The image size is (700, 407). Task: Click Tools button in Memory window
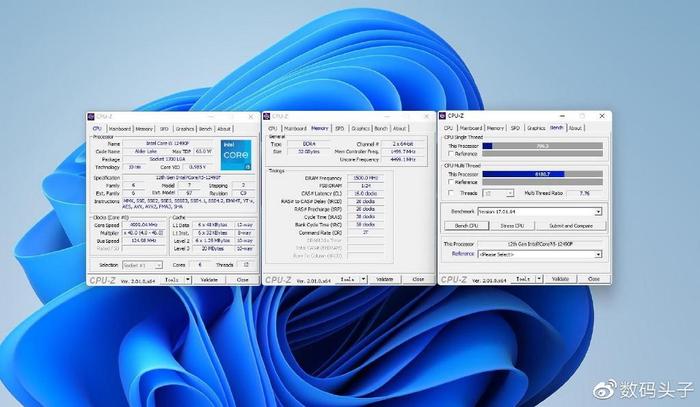347,279
